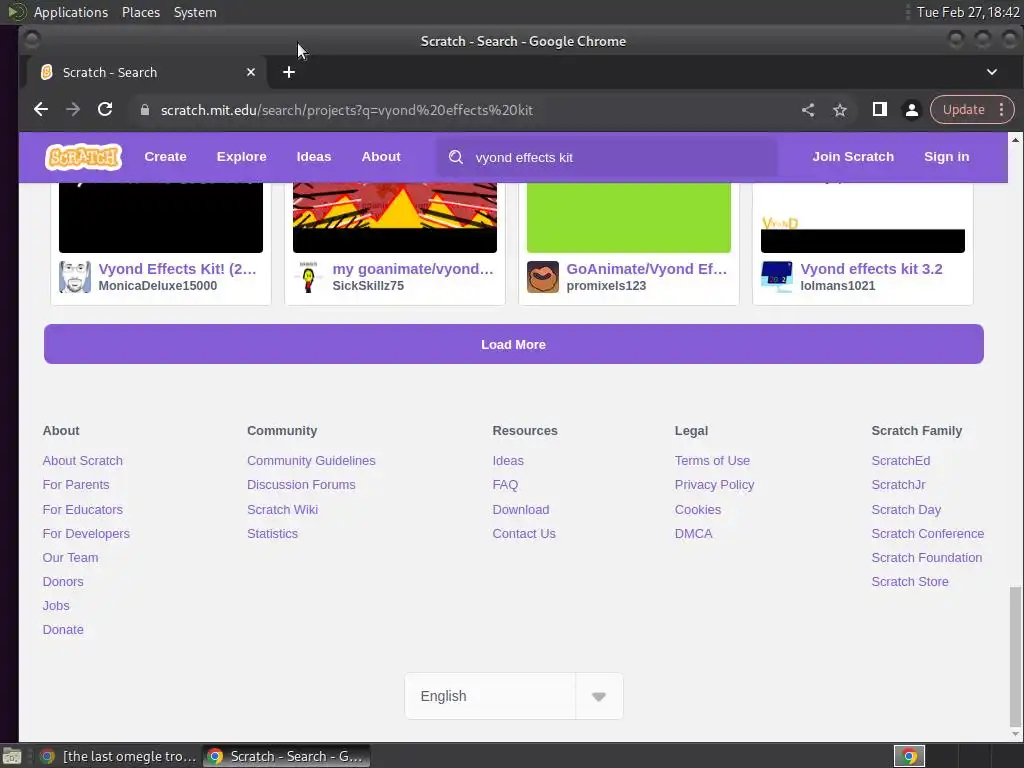The image size is (1024, 768).
Task: Click the Scratch Wiki link
Action: coord(282,509)
